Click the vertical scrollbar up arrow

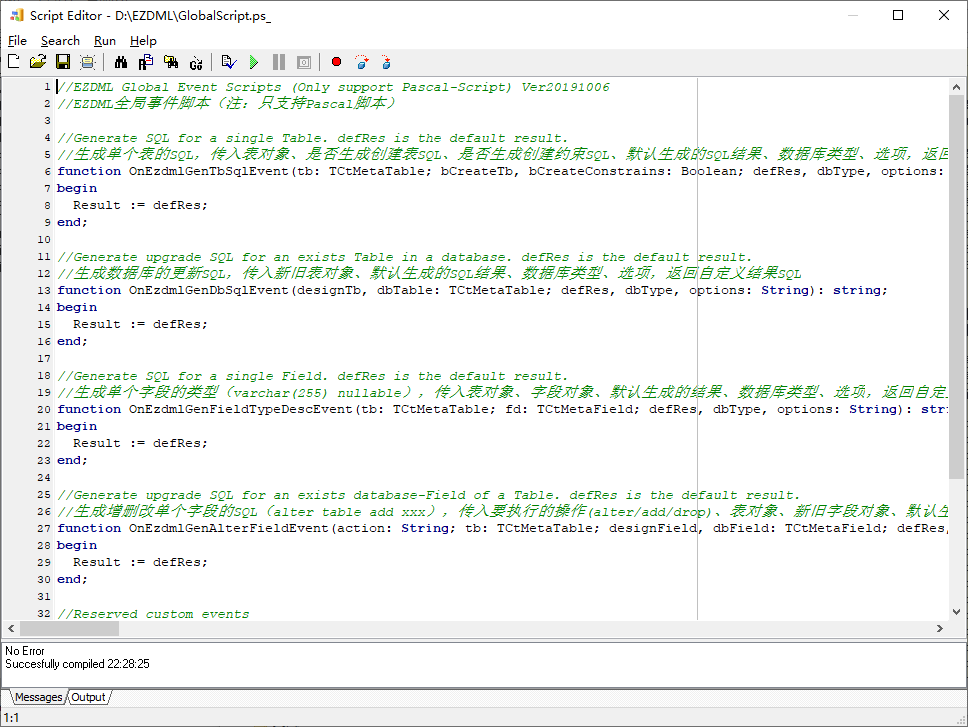956,87
